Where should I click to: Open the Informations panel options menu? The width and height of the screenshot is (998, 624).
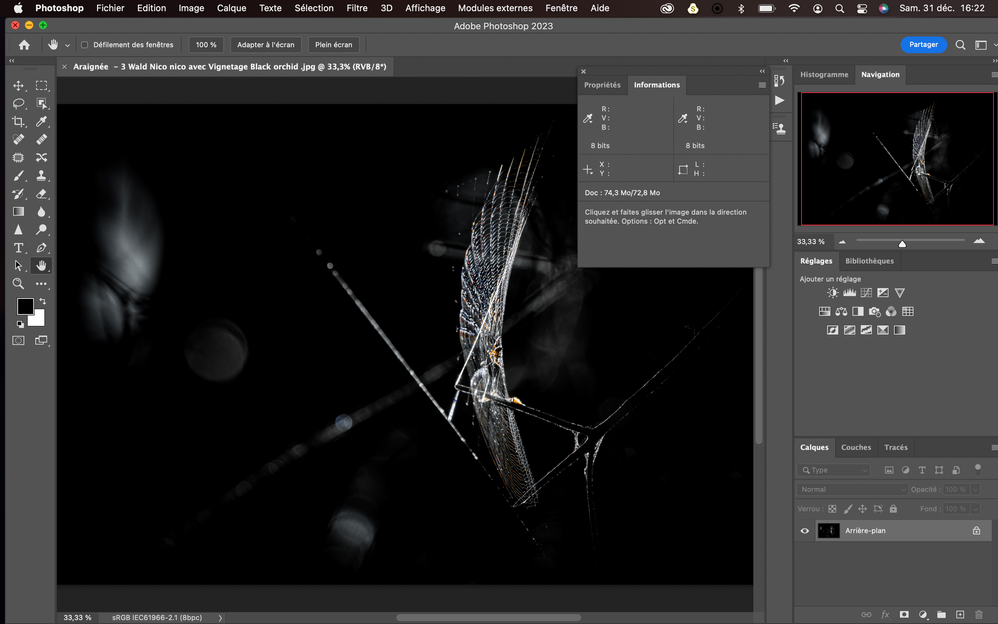(762, 85)
